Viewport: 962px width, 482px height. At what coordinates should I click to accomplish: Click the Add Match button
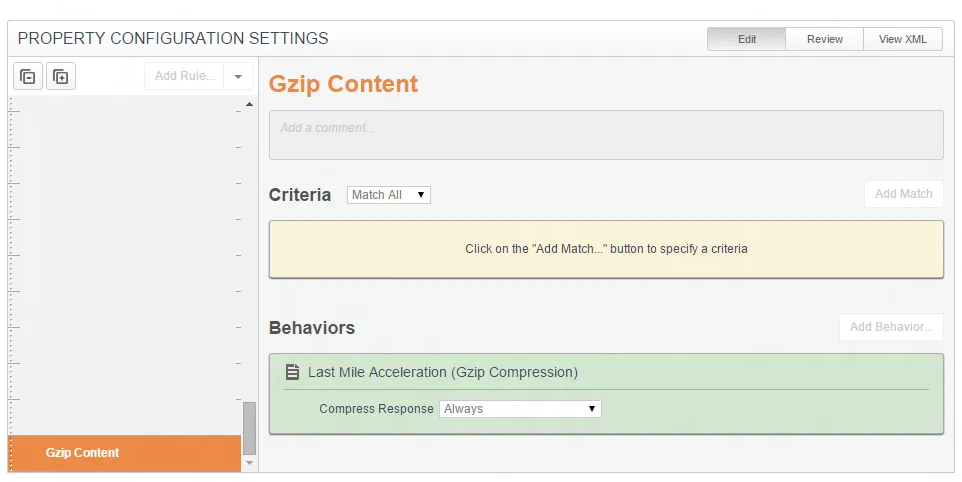click(903, 194)
